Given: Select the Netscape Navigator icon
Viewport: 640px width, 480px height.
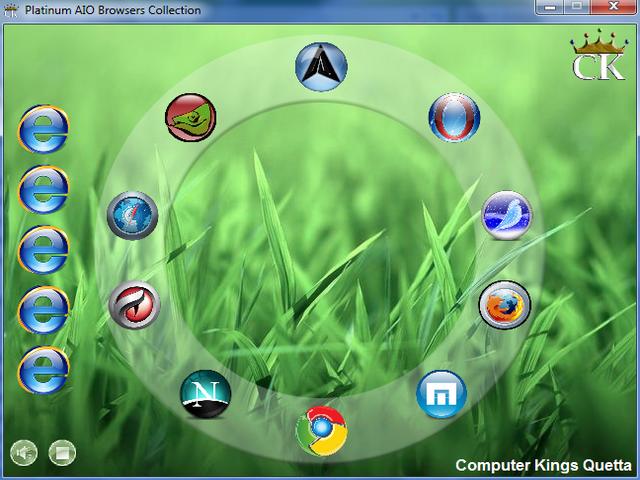Looking at the screenshot, I should [x=205, y=394].
